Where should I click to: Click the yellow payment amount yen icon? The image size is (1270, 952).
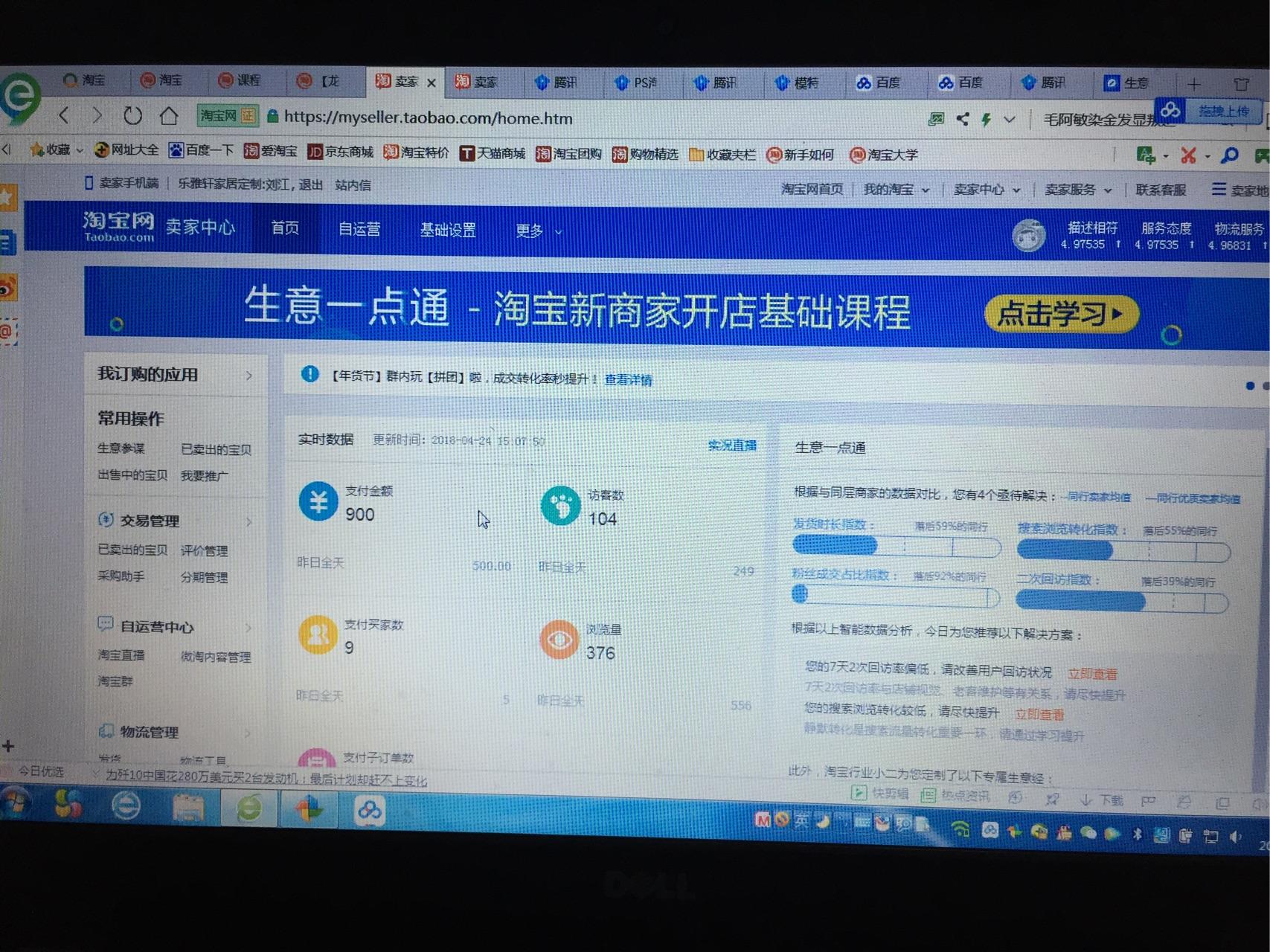(318, 501)
